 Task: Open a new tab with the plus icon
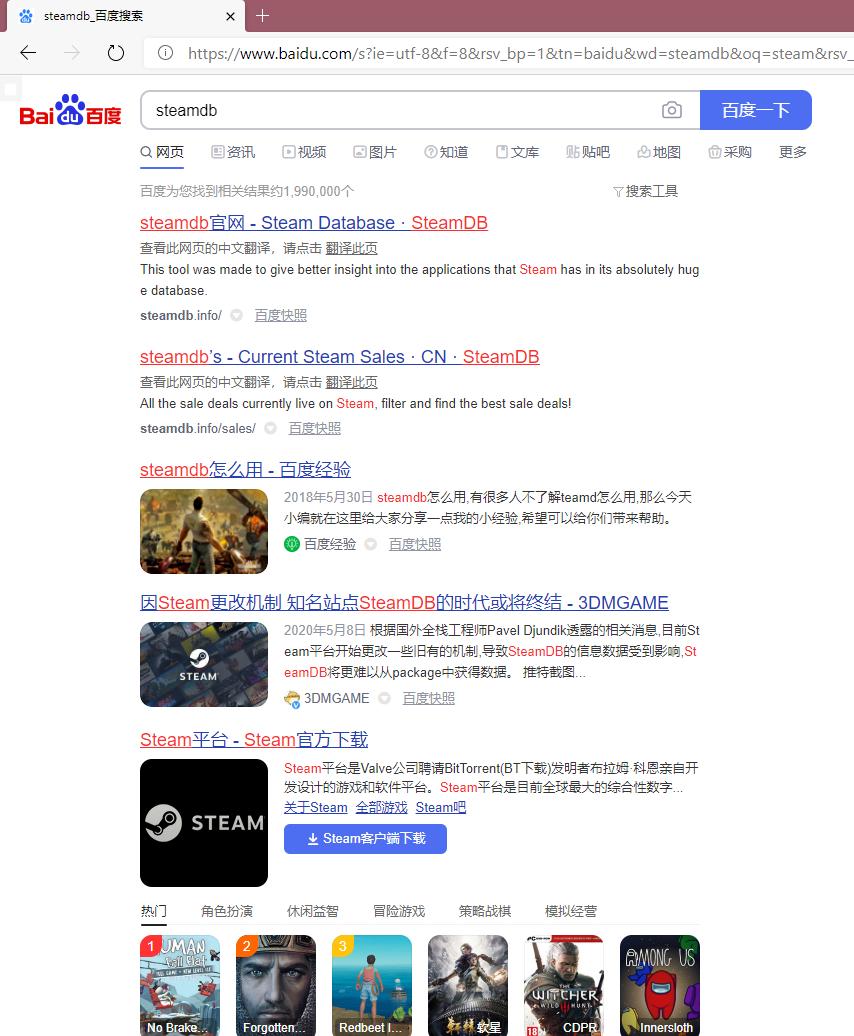coord(262,16)
